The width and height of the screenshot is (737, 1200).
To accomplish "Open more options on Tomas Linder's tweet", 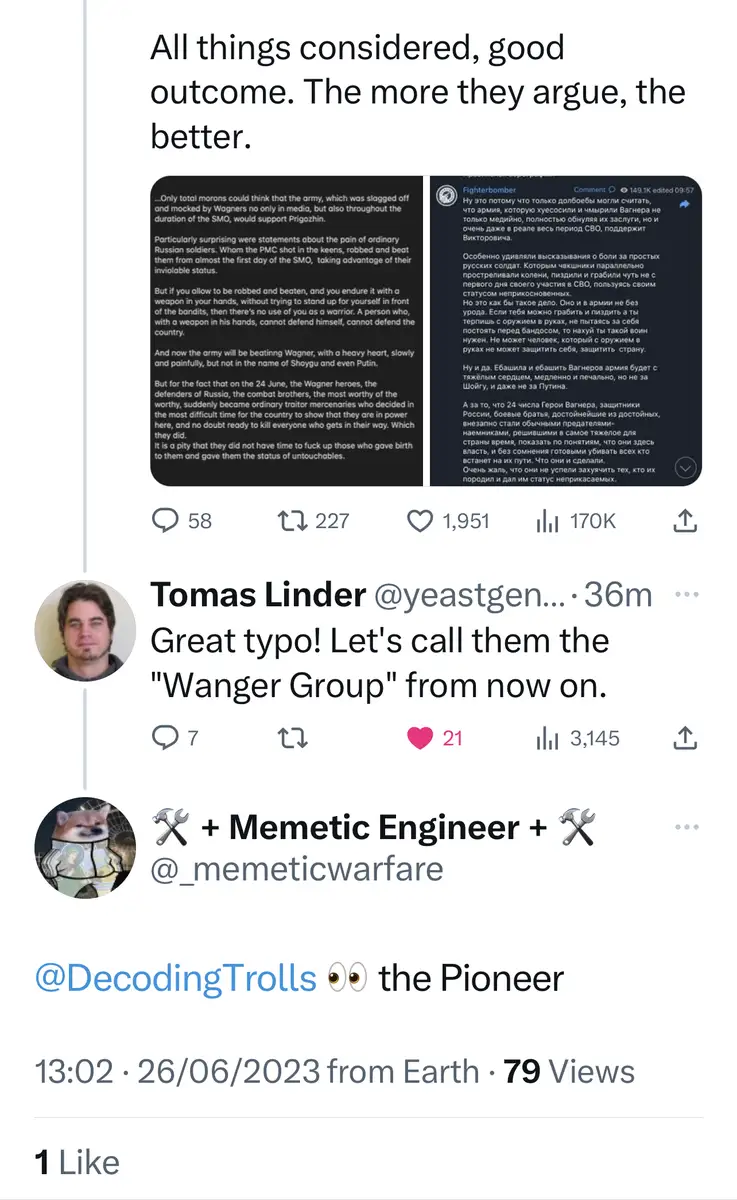I will coord(685,595).
